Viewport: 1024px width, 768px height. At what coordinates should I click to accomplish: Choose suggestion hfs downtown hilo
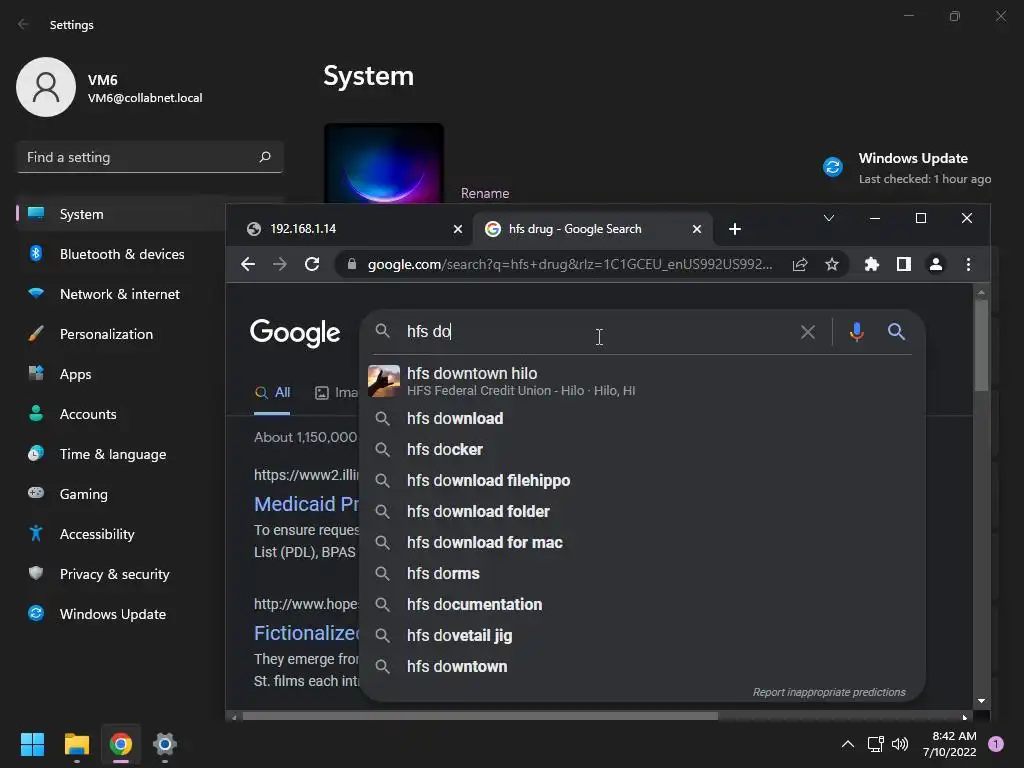[x=642, y=381]
